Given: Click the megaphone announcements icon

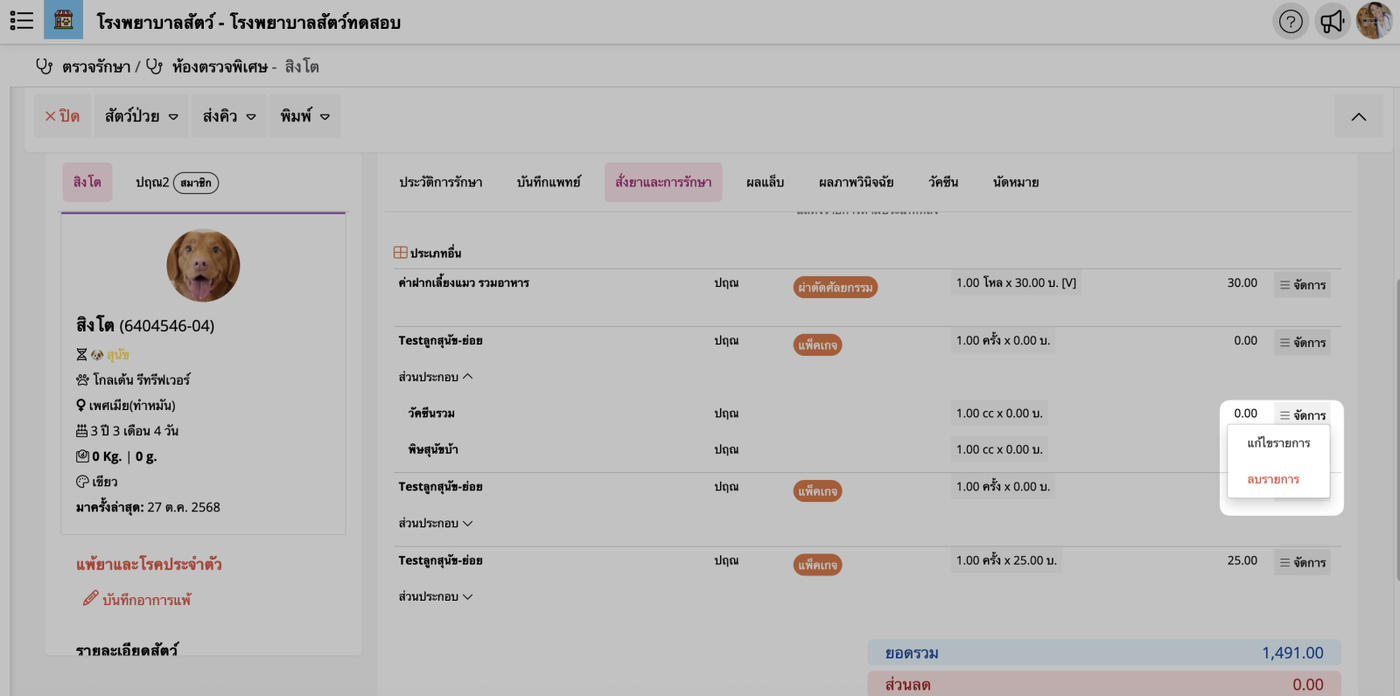Looking at the screenshot, I should point(1332,21).
